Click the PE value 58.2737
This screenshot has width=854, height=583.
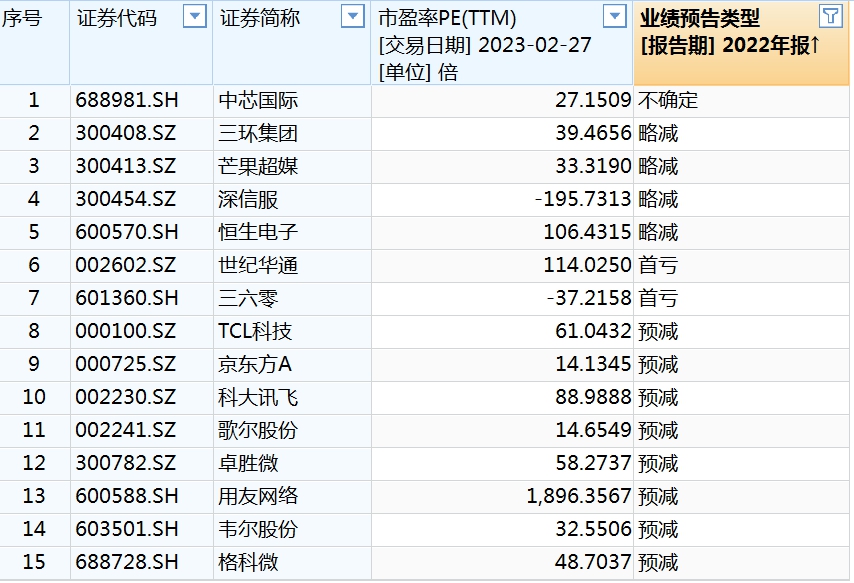tap(593, 463)
